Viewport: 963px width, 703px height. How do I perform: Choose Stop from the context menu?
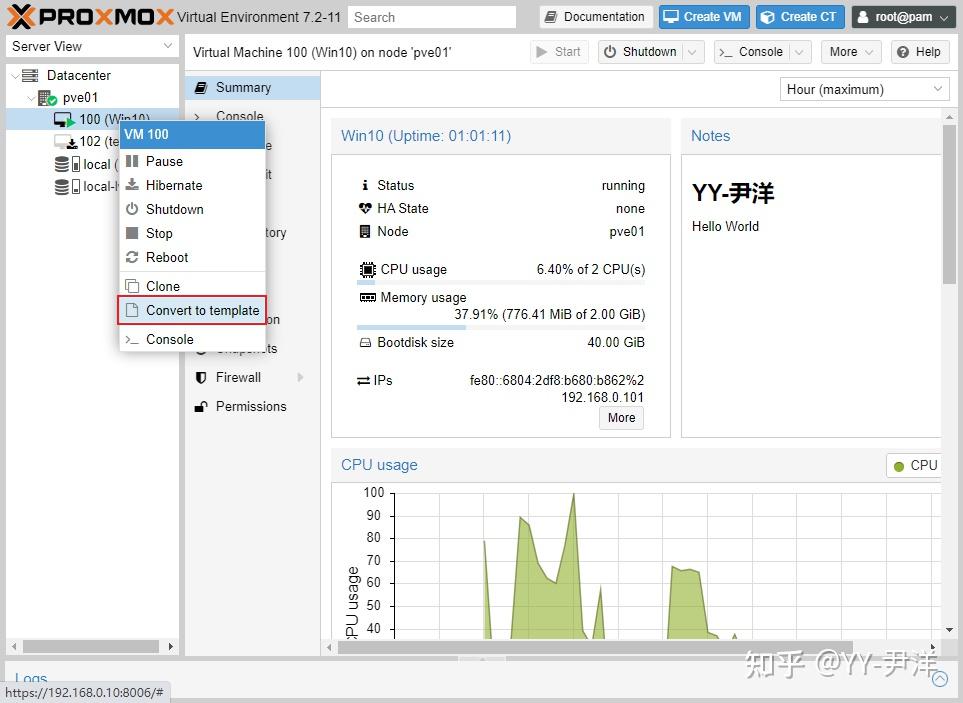click(x=192, y=233)
